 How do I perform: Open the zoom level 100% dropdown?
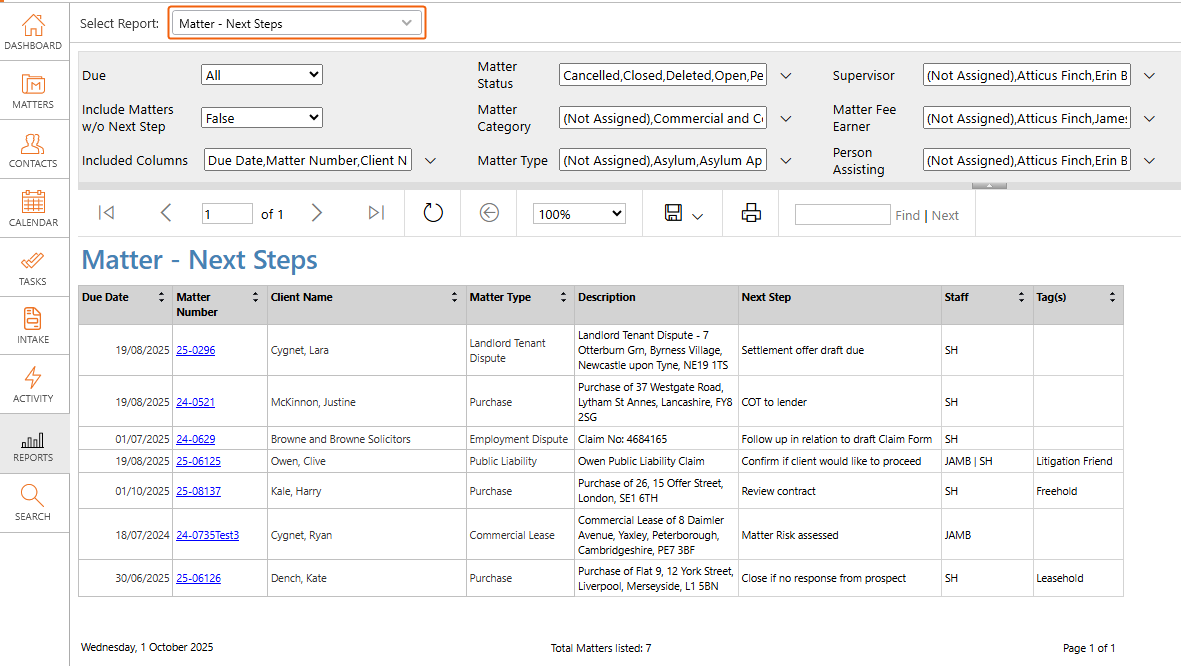(581, 214)
